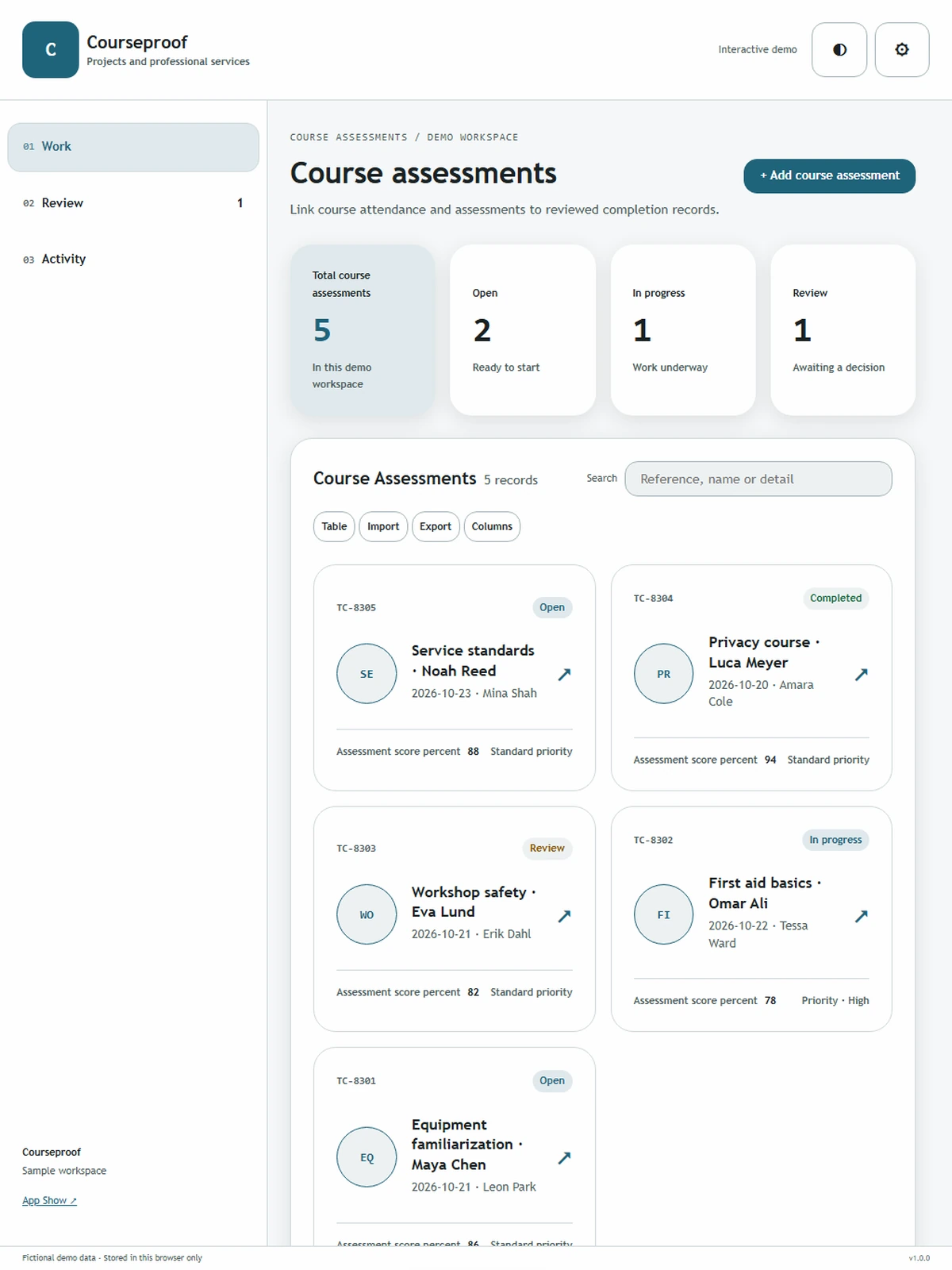Select Activity in the sidebar
The height and width of the screenshot is (1270, 952).
133,259
